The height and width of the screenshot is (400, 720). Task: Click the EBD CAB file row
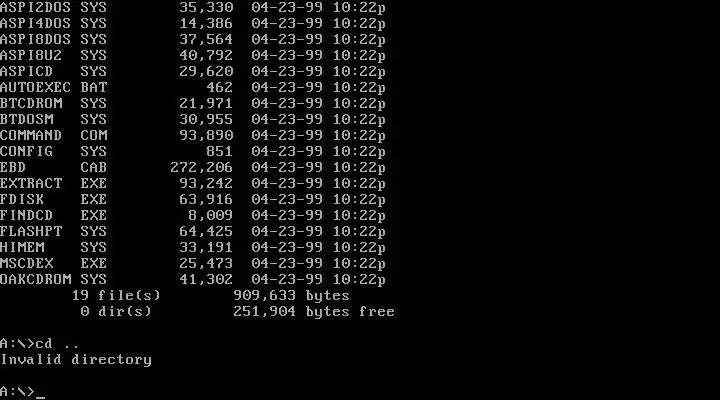point(192,167)
